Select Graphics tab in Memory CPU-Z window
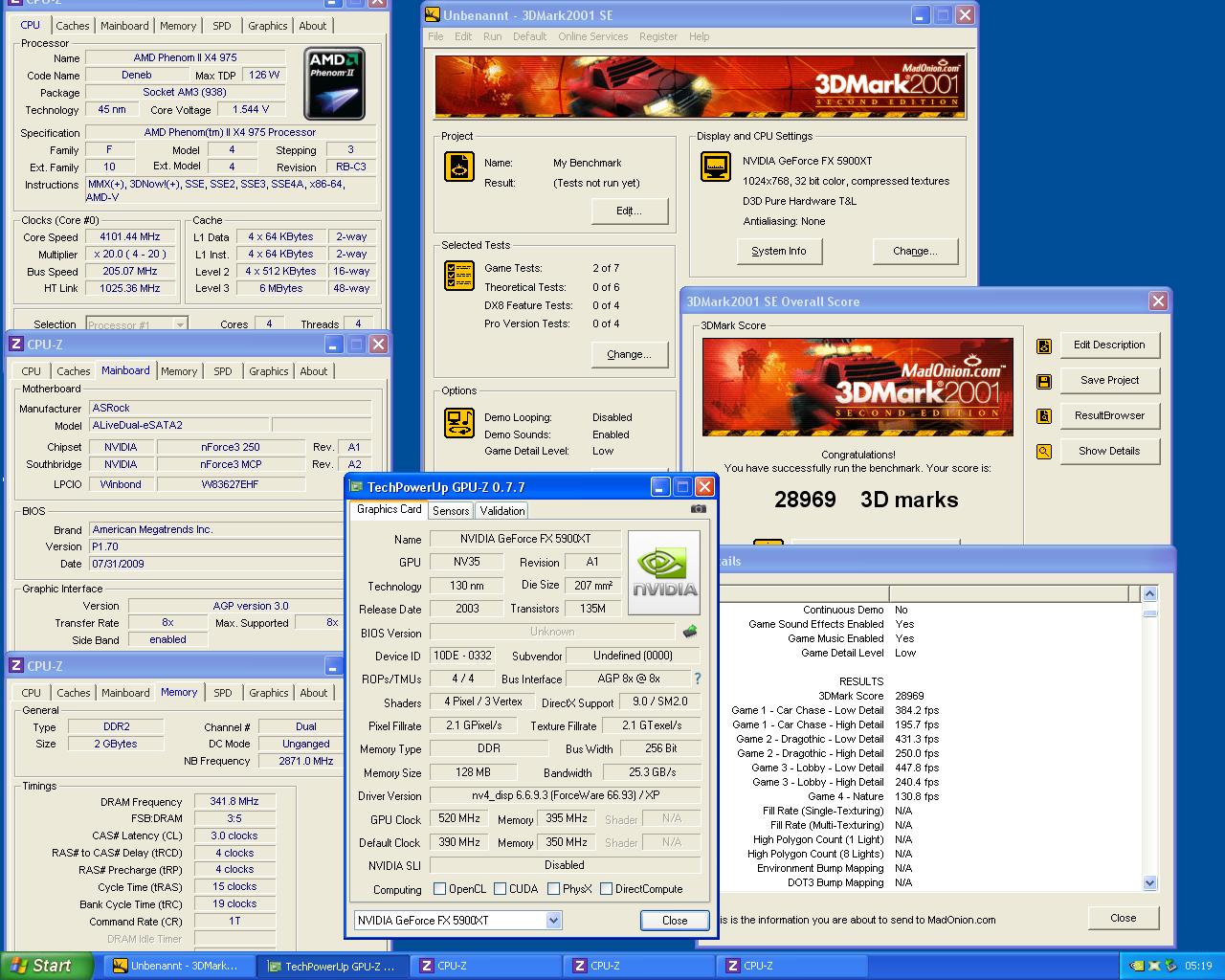1225x980 pixels. [x=268, y=693]
